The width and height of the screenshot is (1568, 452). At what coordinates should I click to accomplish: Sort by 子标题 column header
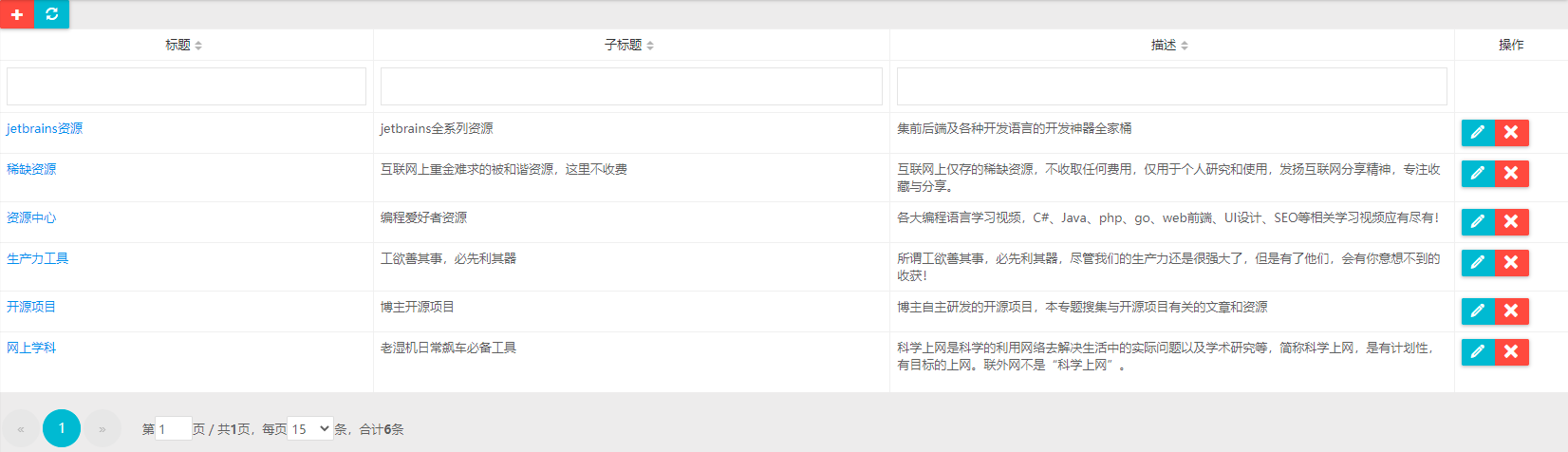point(629,45)
